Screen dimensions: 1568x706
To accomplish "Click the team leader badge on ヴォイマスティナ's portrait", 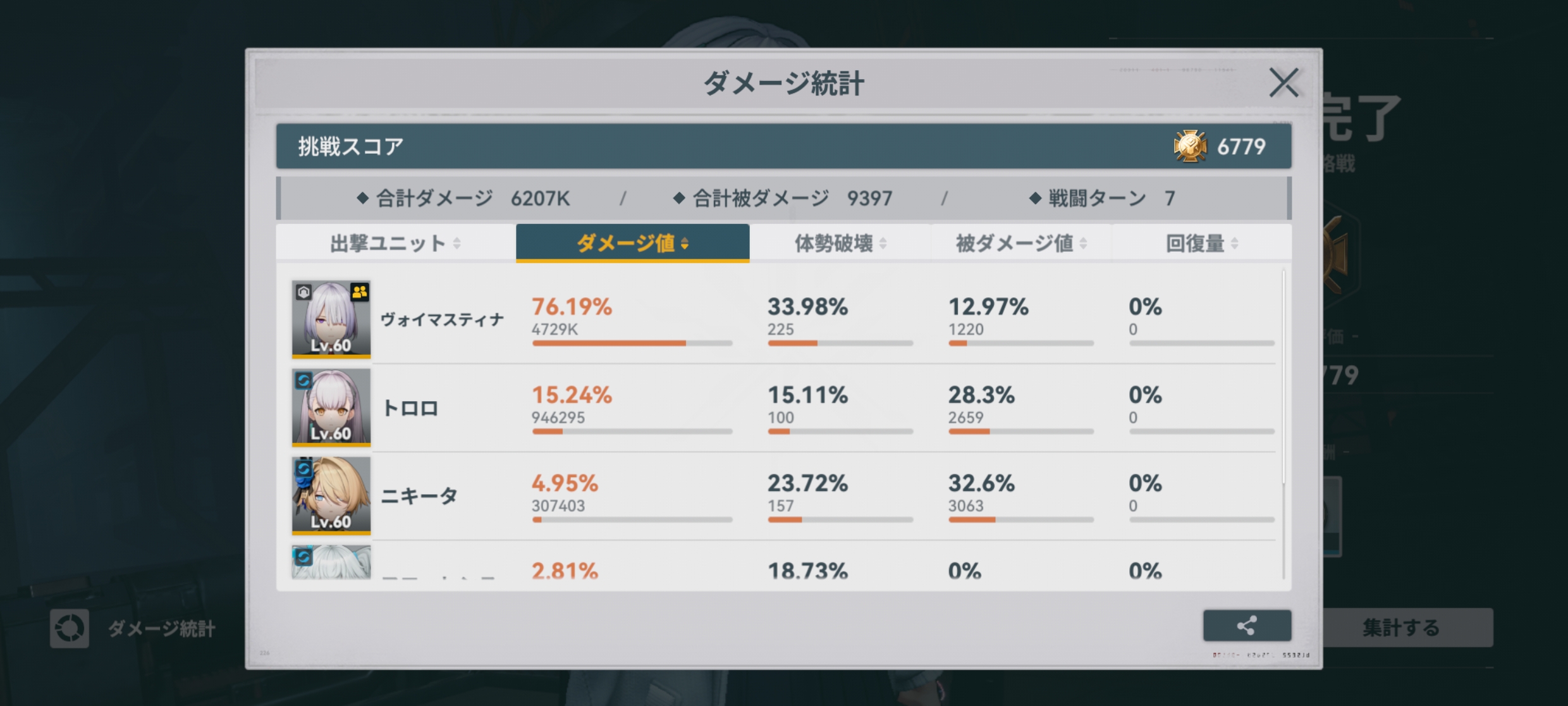I will tap(360, 292).
